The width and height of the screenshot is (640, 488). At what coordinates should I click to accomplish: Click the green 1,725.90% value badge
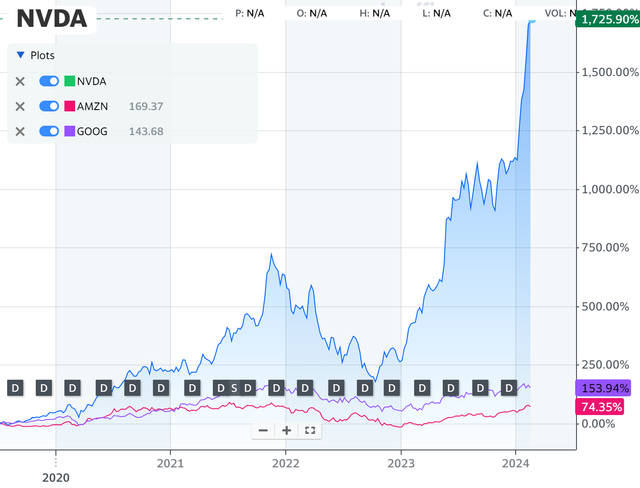[608, 19]
